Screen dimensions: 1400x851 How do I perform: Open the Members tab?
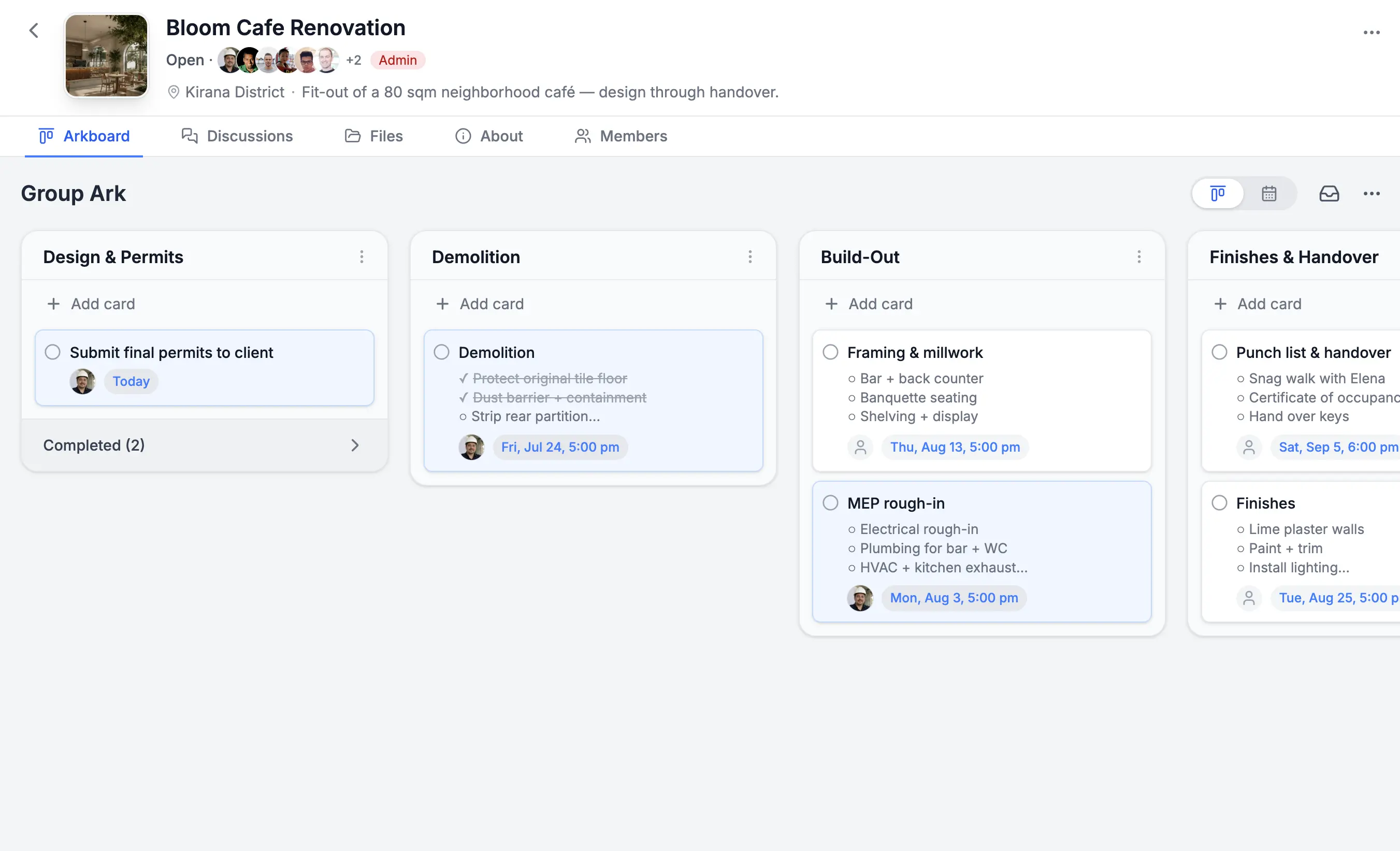point(621,136)
